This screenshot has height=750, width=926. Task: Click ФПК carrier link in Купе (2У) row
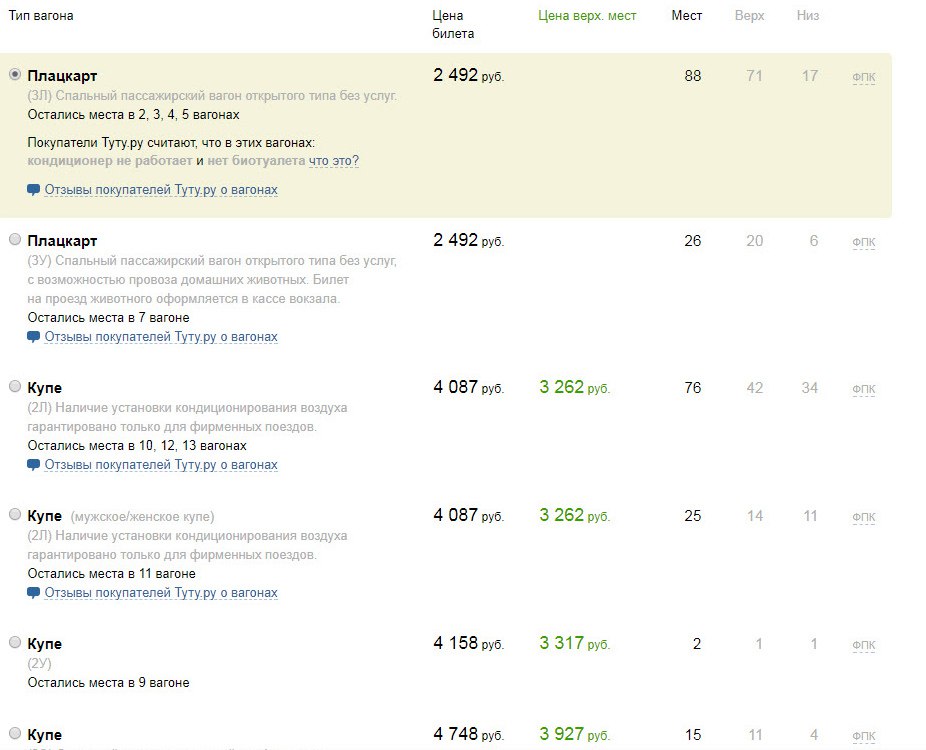(863, 646)
